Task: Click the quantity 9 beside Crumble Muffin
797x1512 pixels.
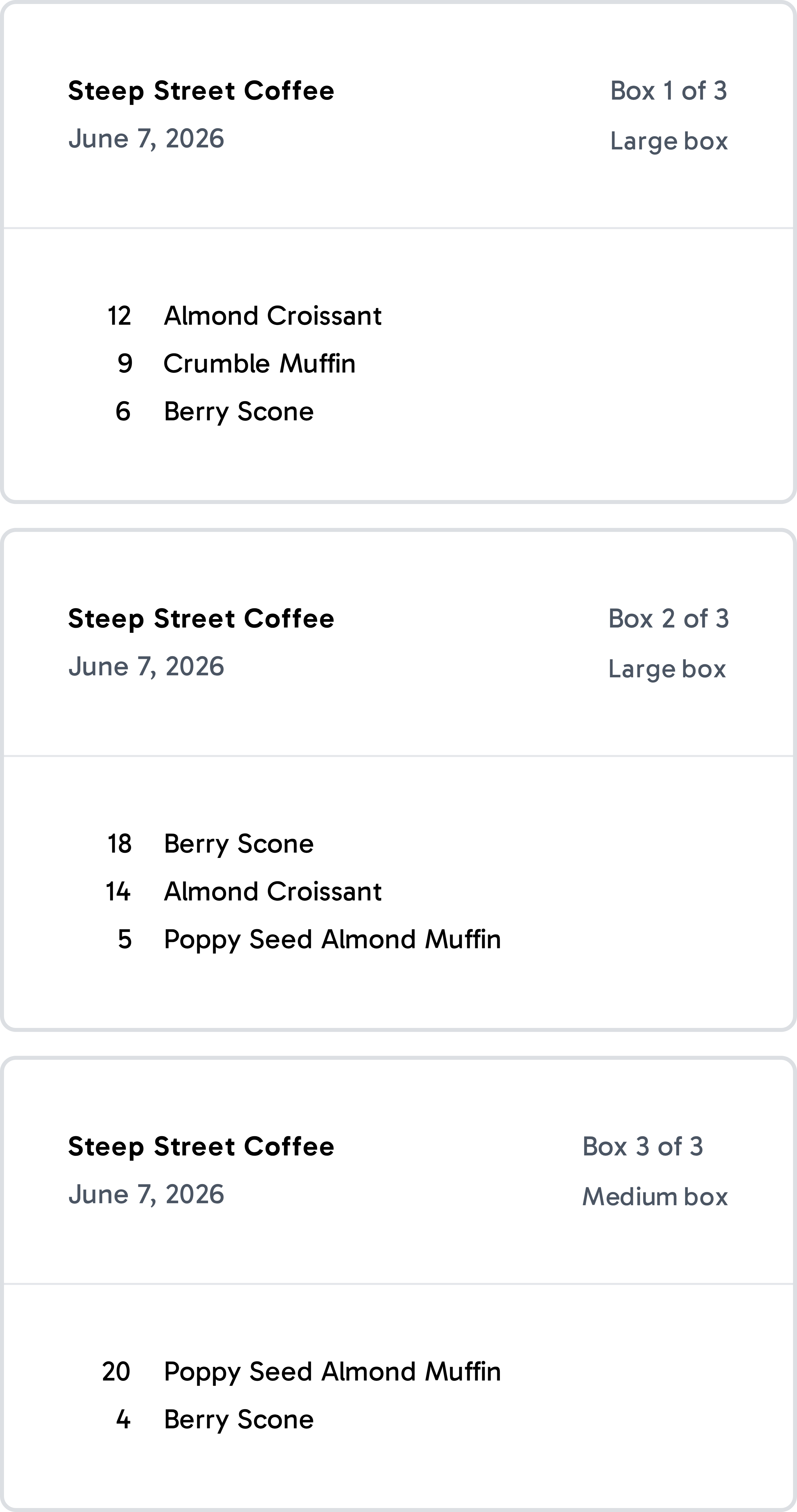Action: 125,364
